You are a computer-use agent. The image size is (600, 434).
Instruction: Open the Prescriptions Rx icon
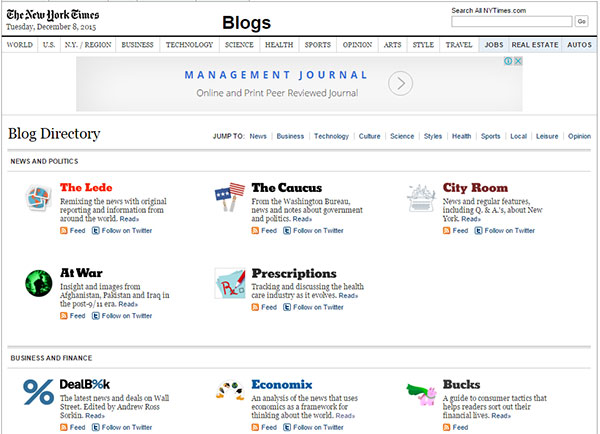click(230, 284)
